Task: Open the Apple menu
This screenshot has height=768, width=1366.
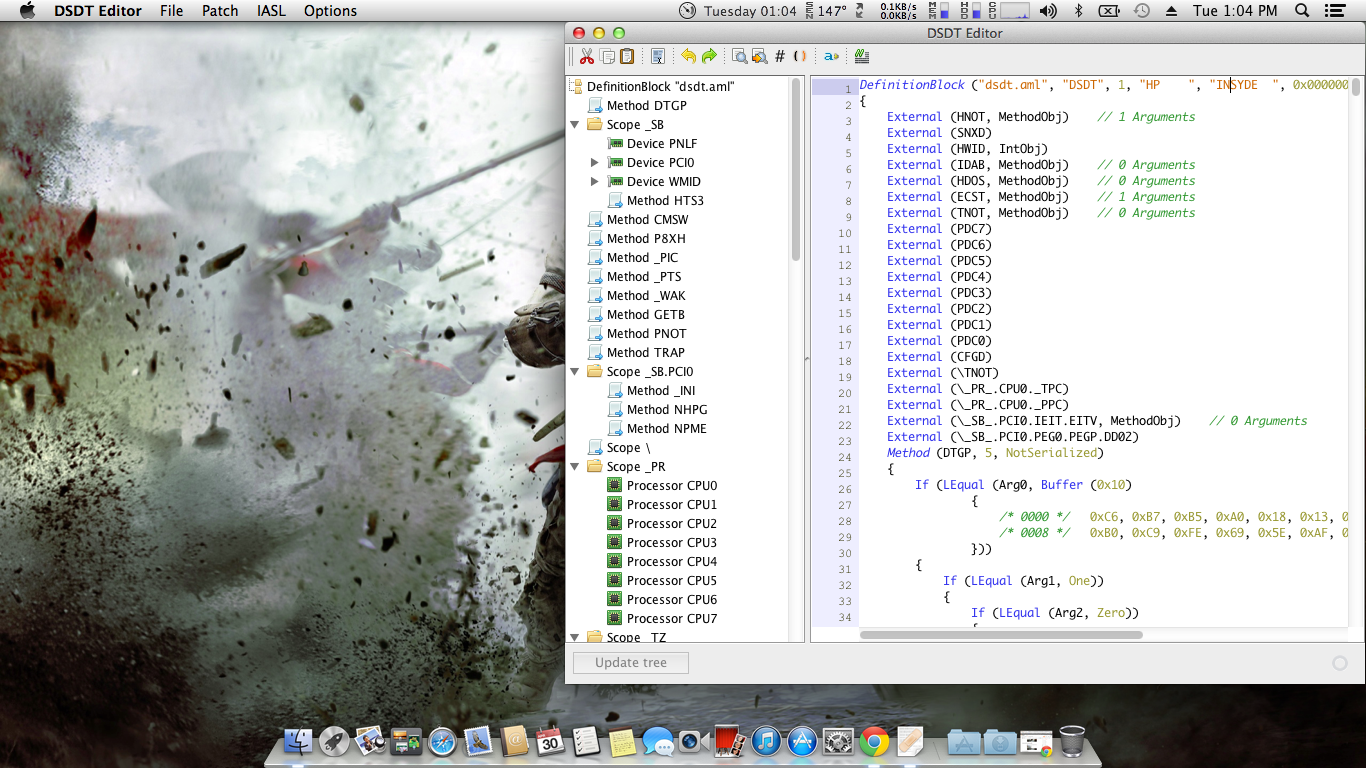Action: click(x=27, y=11)
